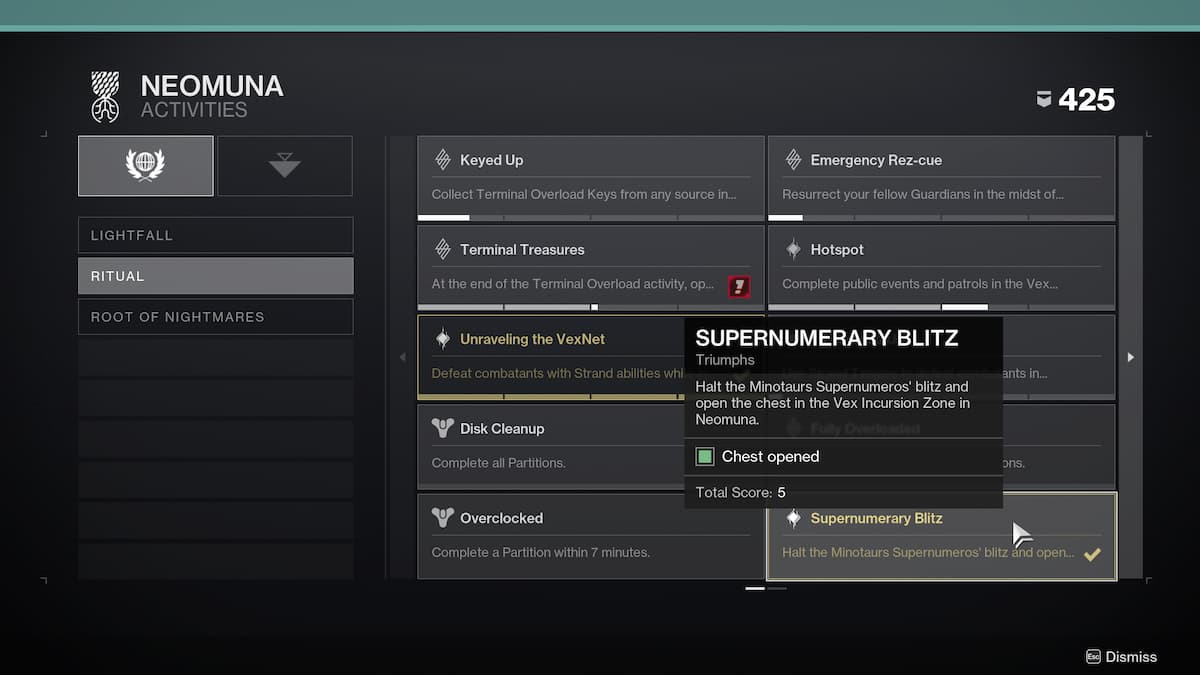The image size is (1200, 675).
Task: Click the red badge on Terminal Treasures
Action: tap(739, 287)
